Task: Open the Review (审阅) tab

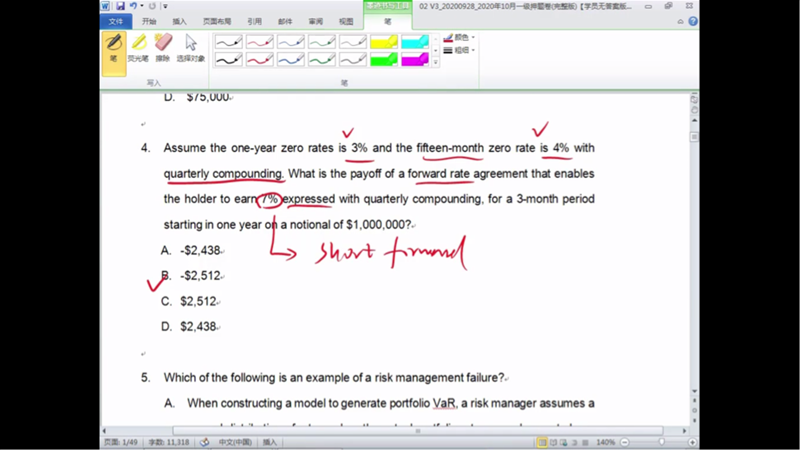Action: 315,21
